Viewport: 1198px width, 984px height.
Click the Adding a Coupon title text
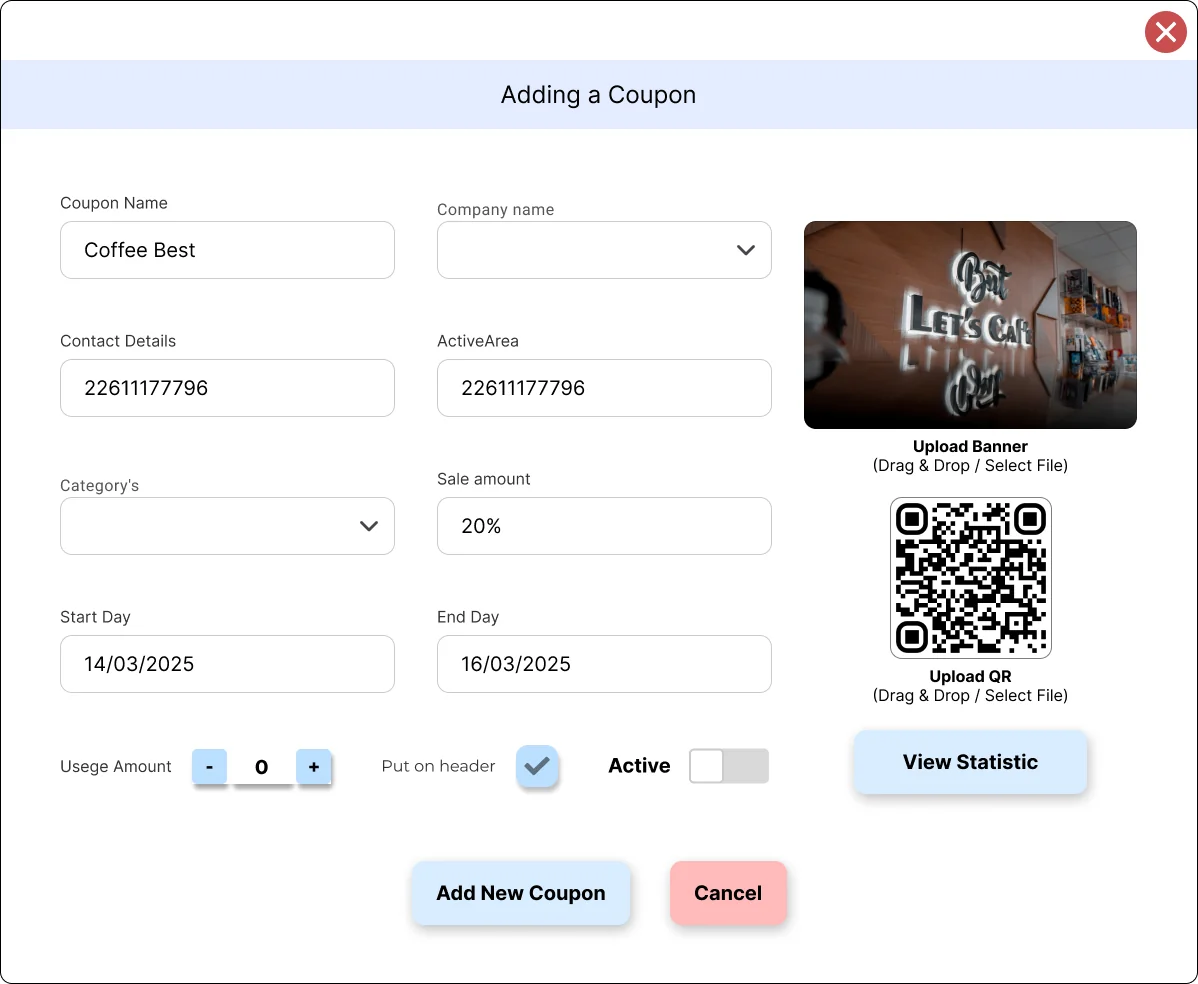(x=598, y=95)
